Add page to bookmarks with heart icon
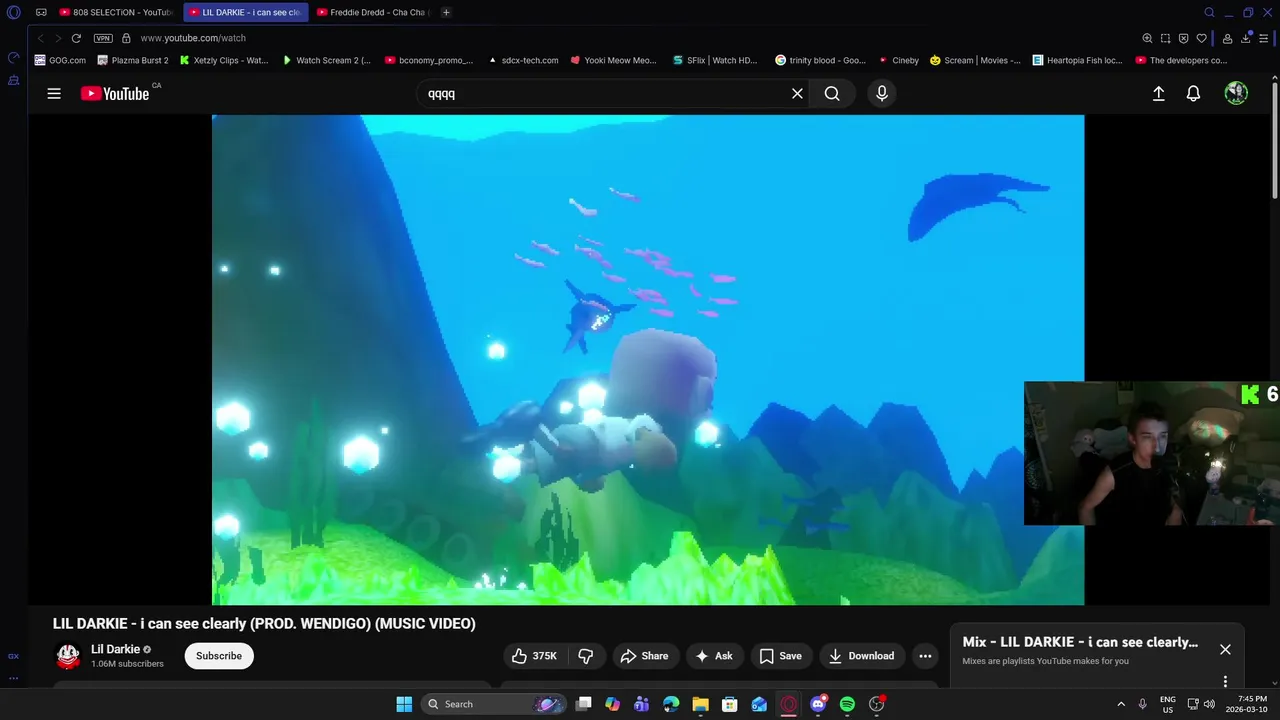 click(1201, 38)
